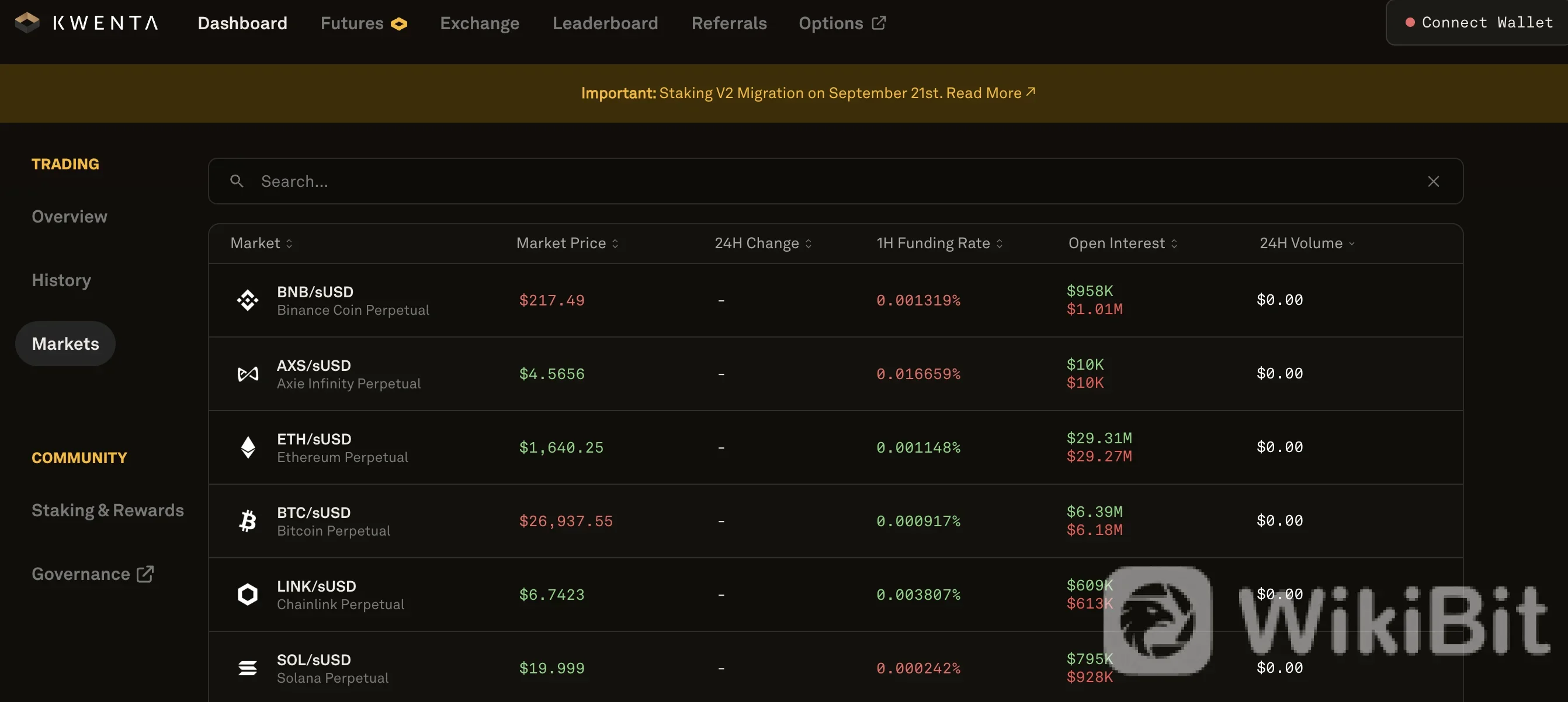Image resolution: width=1568 pixels, height=702 pixels.
Task: Click funding rate 0.001148%
Action: pos(918,447)
